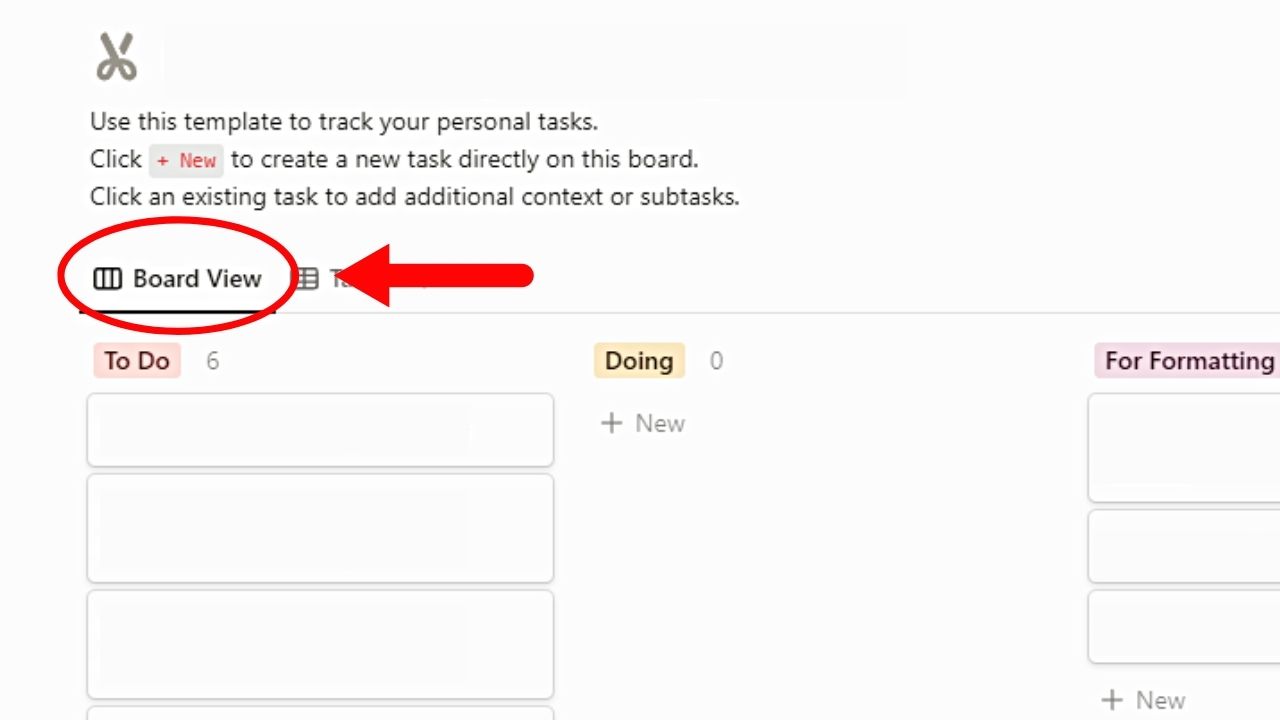This screenshot has width=1280, height=720.
Task: Select the first card in To Do
Action: pyautogui.click(x=320, y=430)
